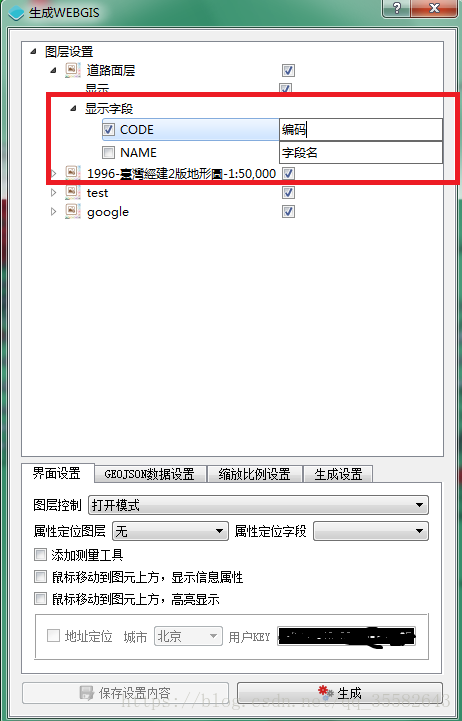Collapse the 显示字段 node
The height and width of the screenshot is (721, 462).
[x=73, y=109]
